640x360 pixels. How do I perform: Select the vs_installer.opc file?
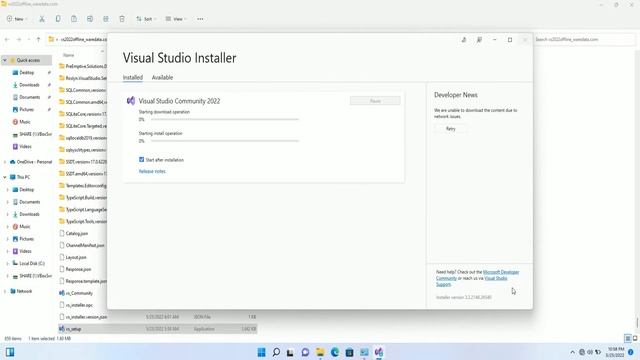point(79,305)
